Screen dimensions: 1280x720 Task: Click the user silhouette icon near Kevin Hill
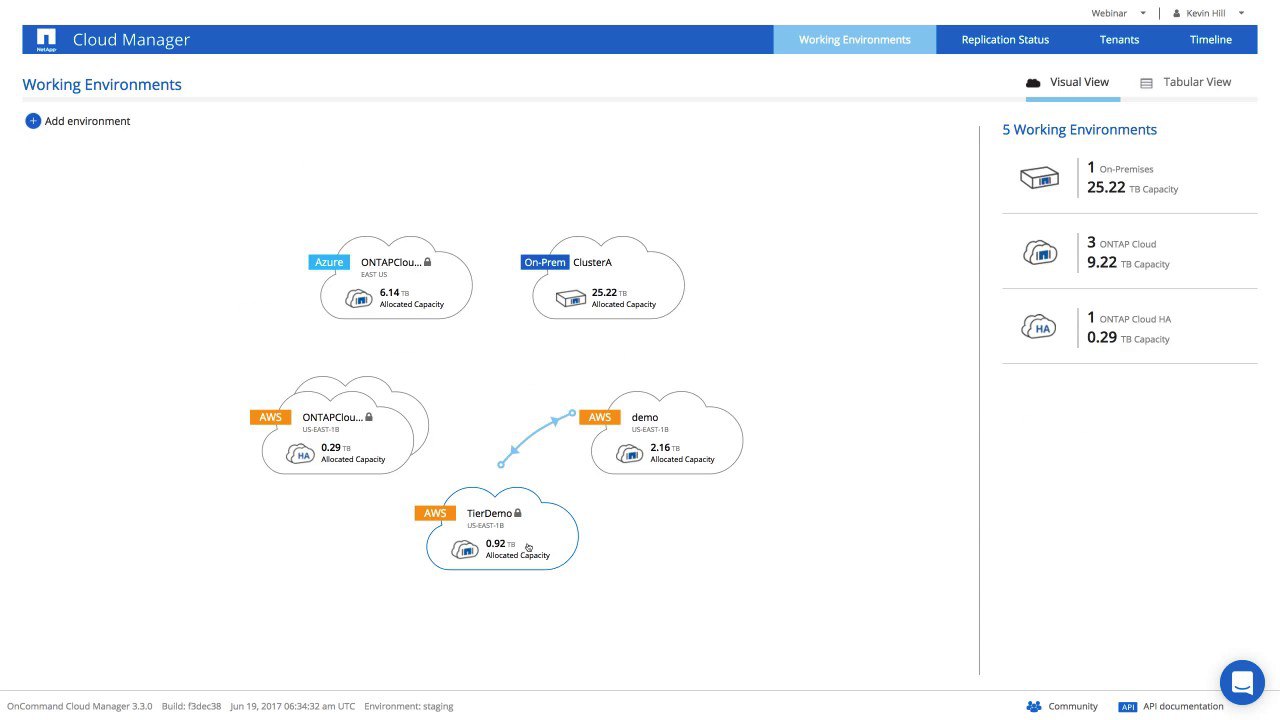pos(1176,13)
